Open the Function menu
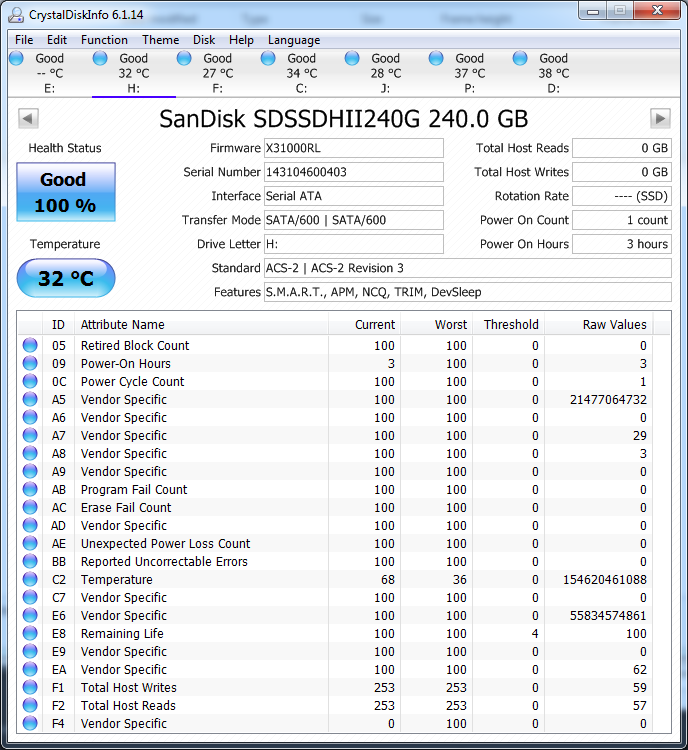 click(x=104, y=40)
